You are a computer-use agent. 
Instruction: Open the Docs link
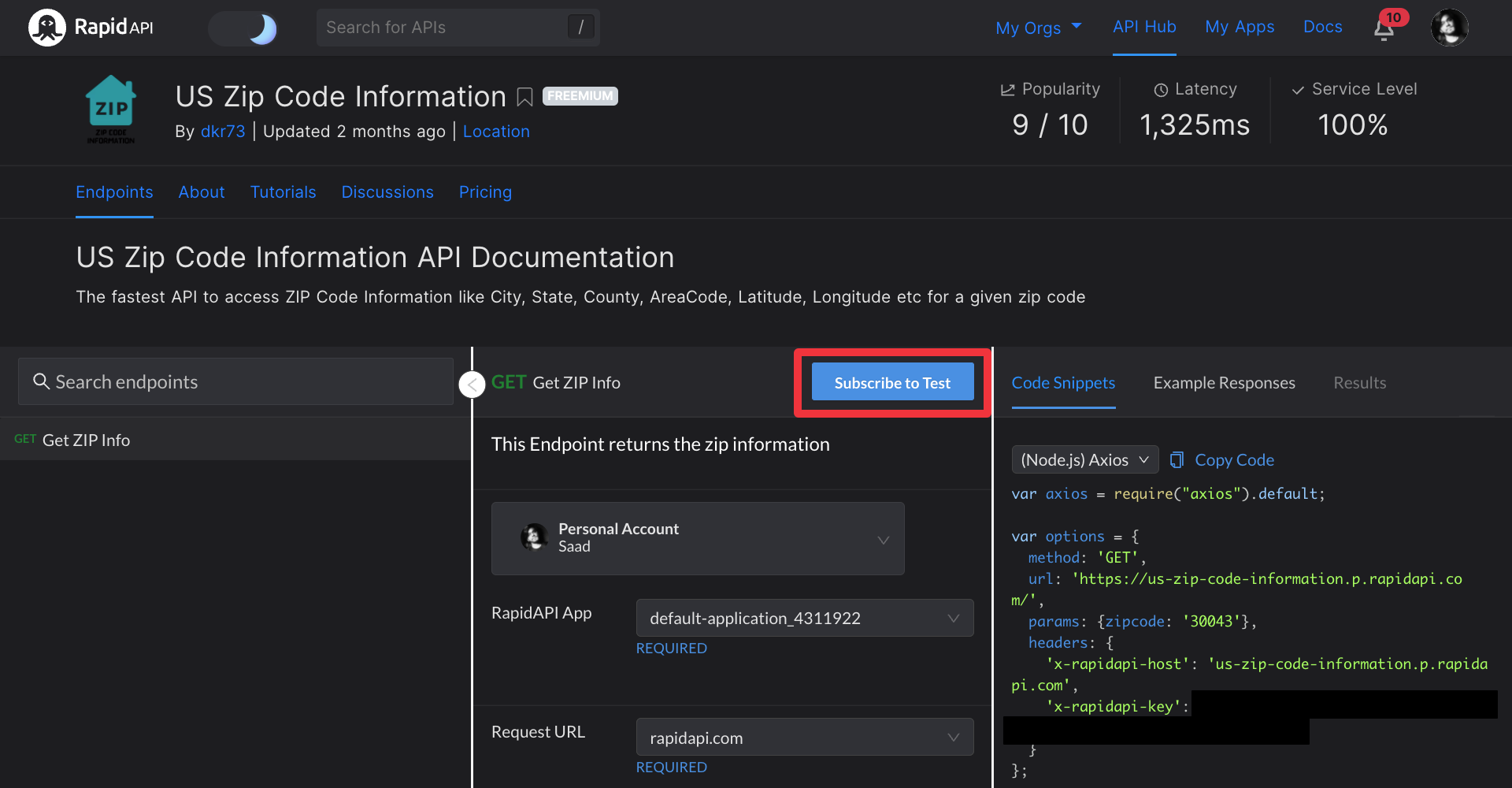tap(1322, 27)
